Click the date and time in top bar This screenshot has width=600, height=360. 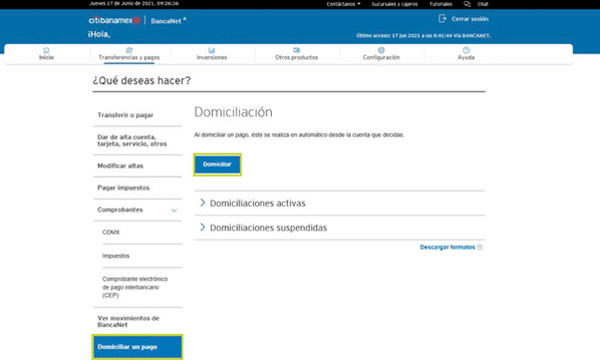tap(134, 3)
